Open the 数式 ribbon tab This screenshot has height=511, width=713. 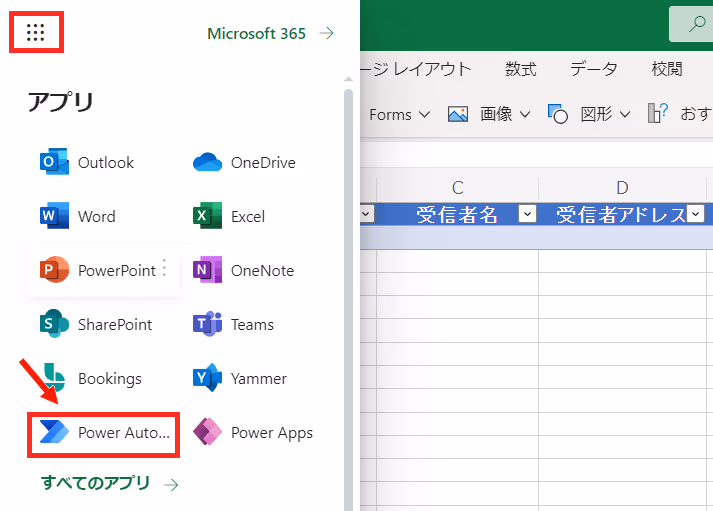[x=521, y=69]
